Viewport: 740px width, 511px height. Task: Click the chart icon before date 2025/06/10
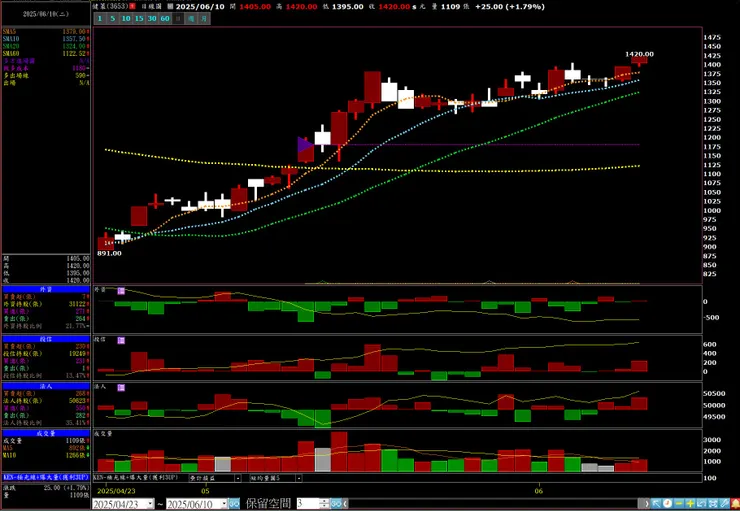[x=170, y=7]
